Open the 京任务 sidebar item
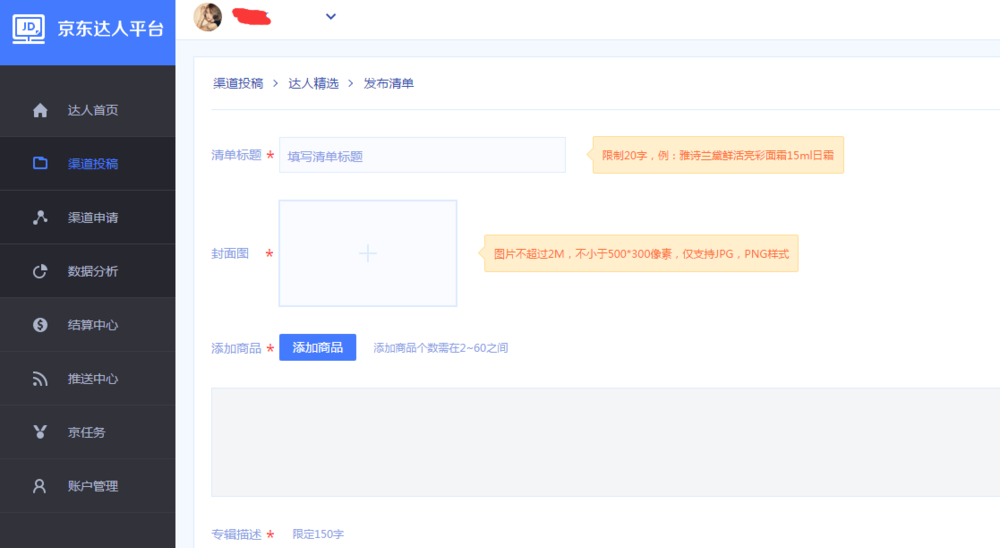The image size is (1000, 548). coord(87,433)
